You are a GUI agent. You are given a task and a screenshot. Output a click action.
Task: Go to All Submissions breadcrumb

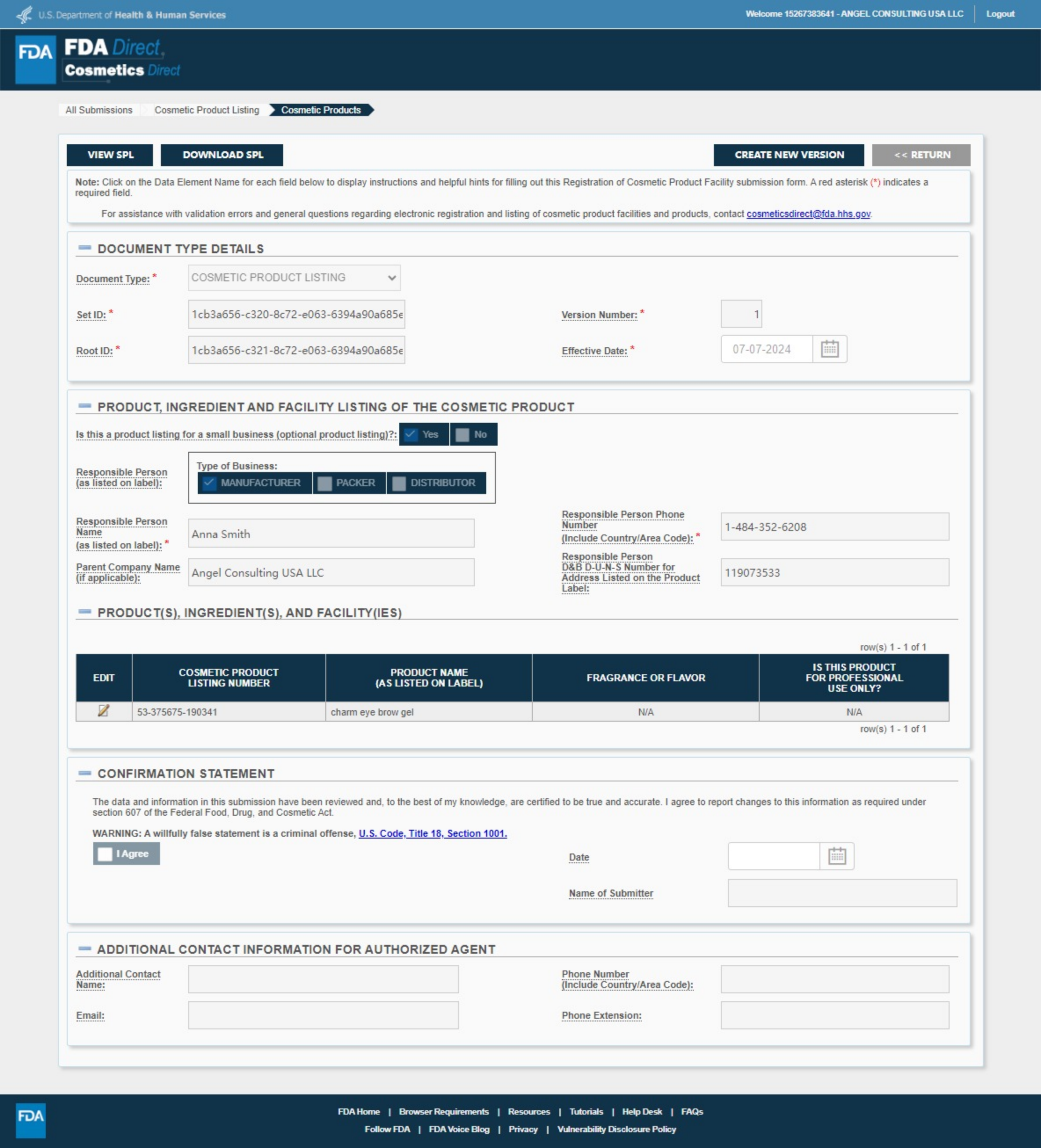[98, 110]
